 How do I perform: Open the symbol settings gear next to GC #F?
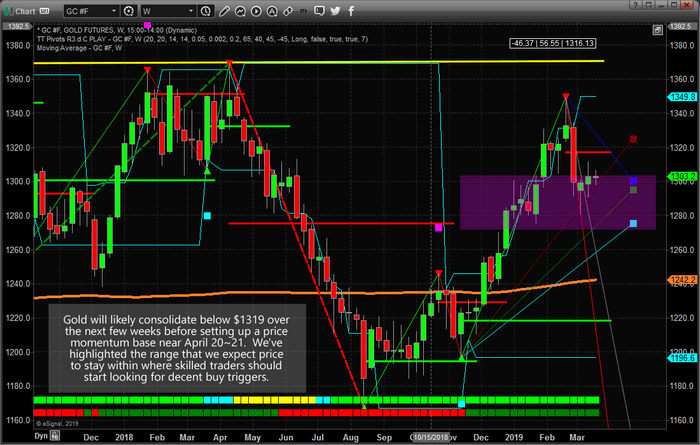129,11
